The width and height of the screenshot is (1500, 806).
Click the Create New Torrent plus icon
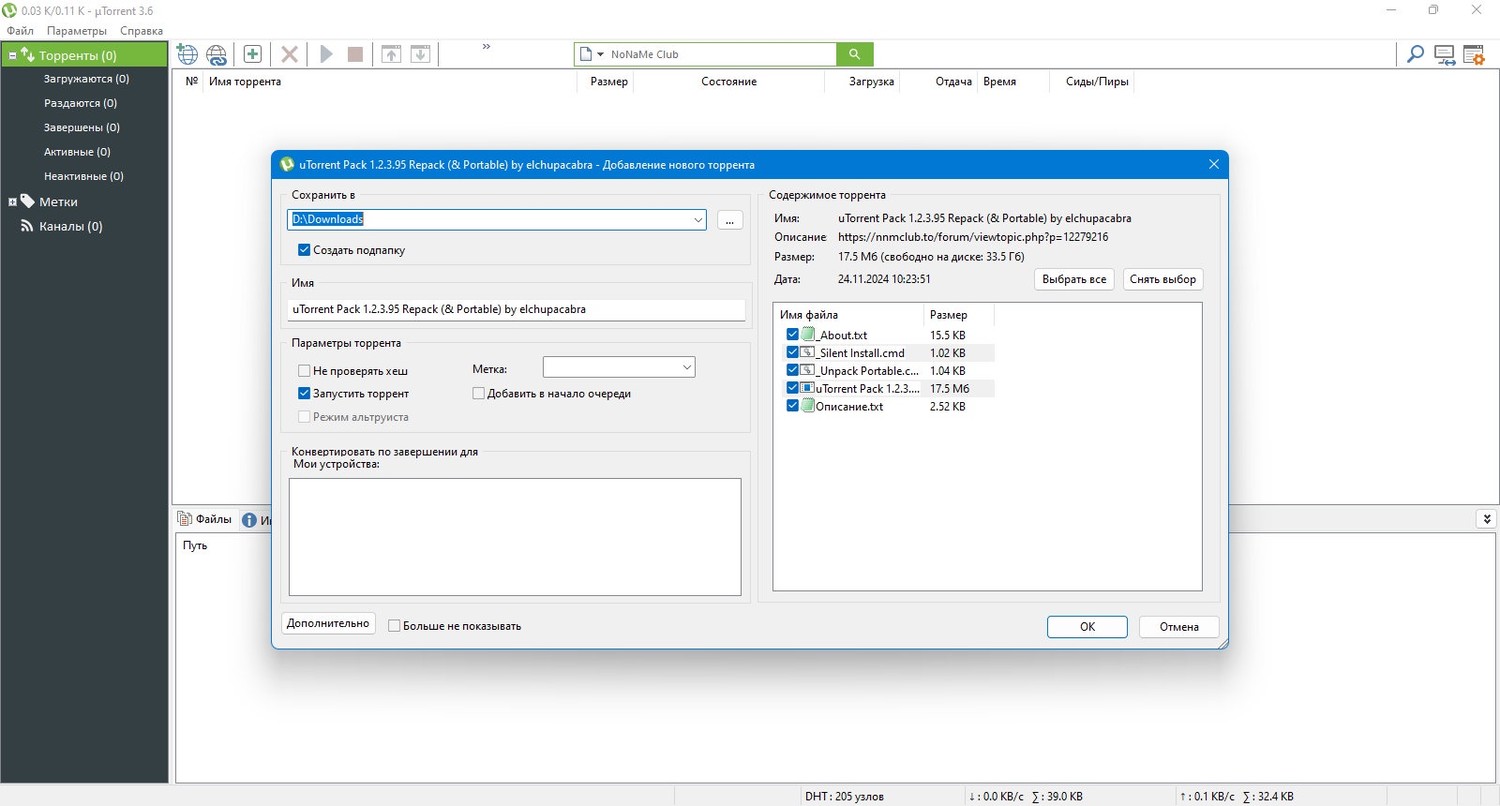click(253, 54)
